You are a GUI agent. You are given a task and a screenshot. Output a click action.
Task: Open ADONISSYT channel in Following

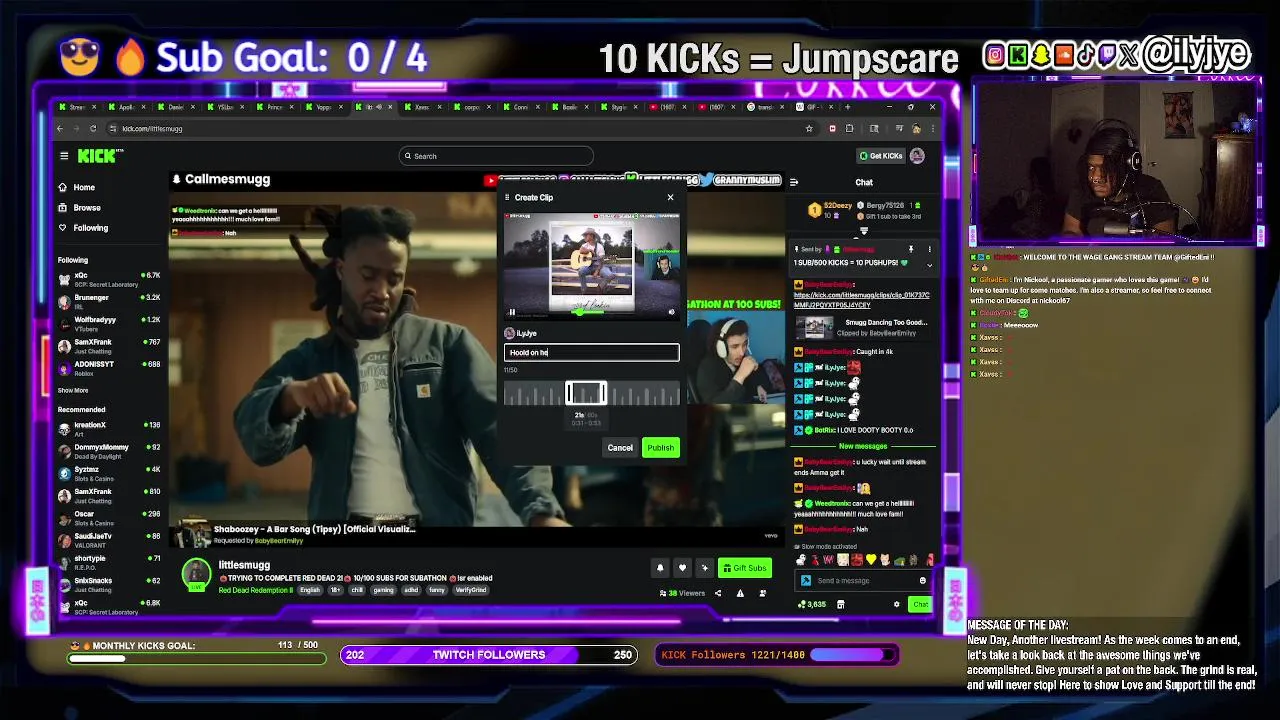108,367
